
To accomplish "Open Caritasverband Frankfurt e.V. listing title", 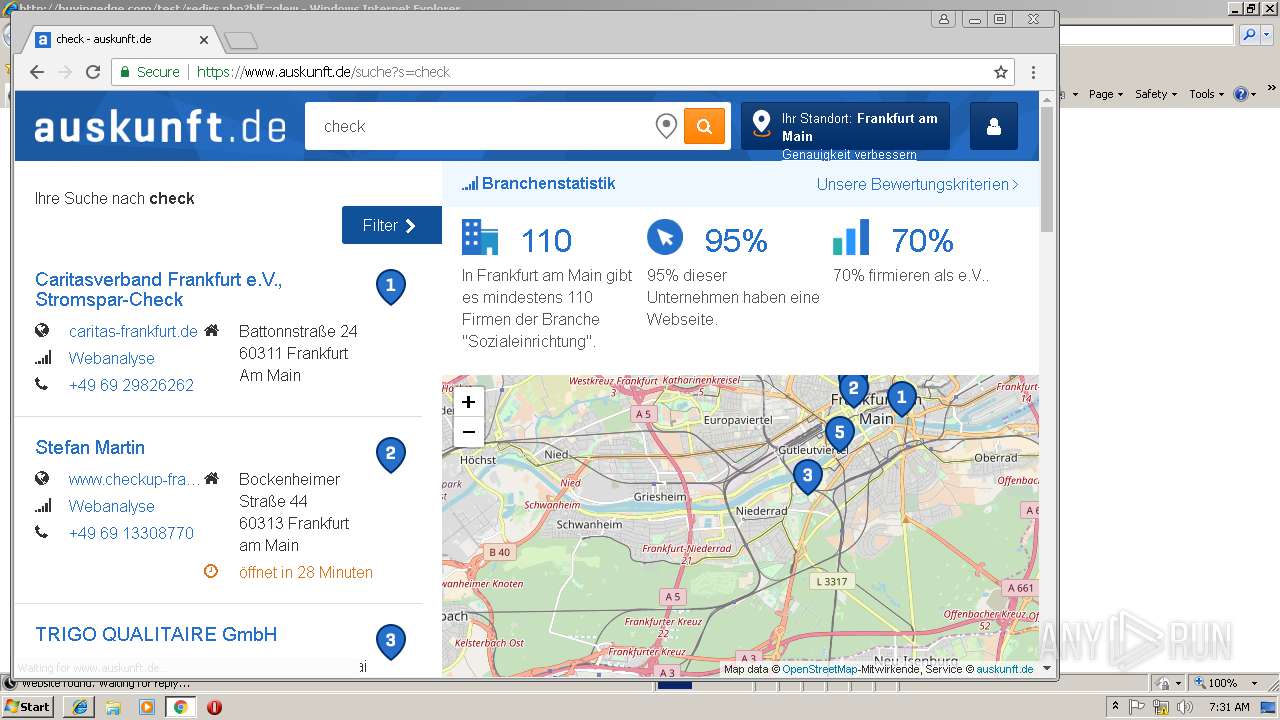I will [x=159, y=289].
